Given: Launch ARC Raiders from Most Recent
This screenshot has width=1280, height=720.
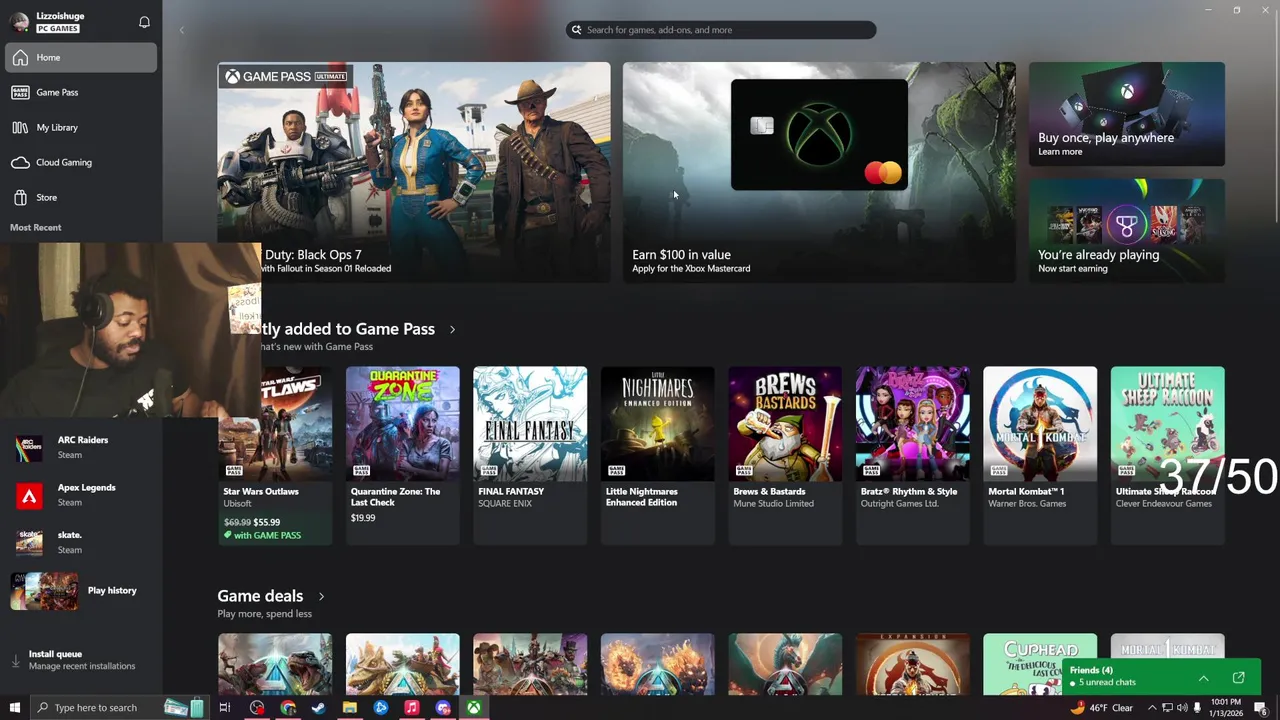Looking at the screenshot, I should click(81, 447).
